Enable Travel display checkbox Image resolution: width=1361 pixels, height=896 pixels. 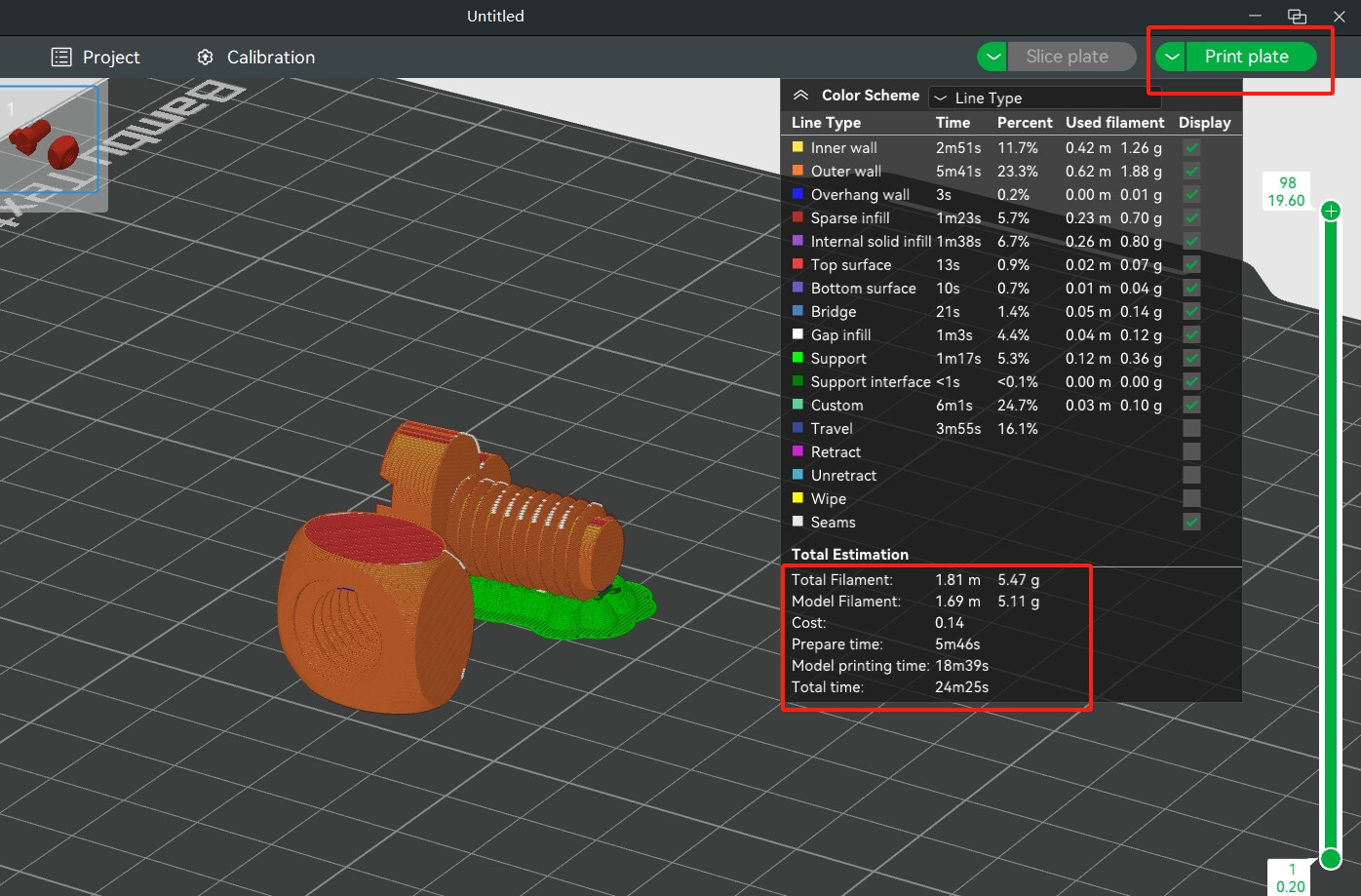coord(1191,428)
